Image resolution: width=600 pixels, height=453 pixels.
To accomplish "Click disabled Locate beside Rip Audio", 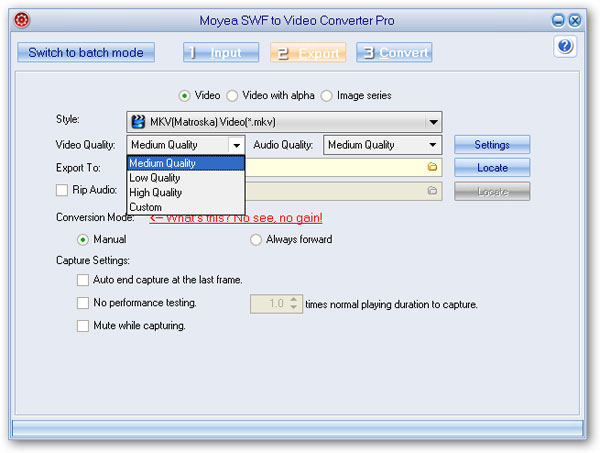I will (x=492, y=191).
